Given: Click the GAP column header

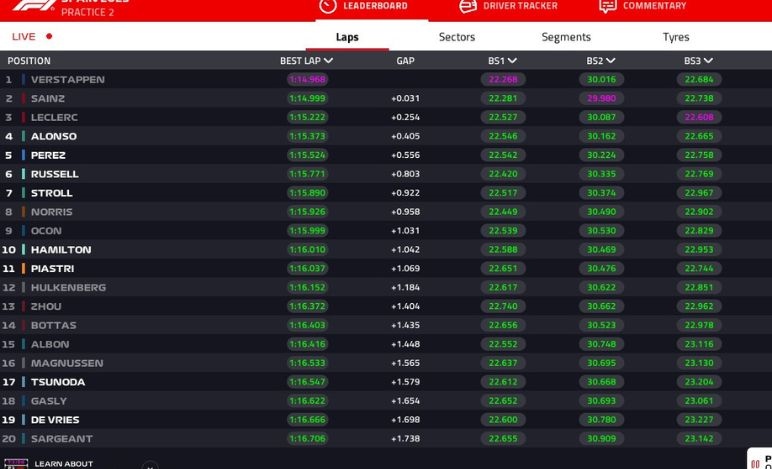Looking at the screenshot, I should tap(405, 61).
